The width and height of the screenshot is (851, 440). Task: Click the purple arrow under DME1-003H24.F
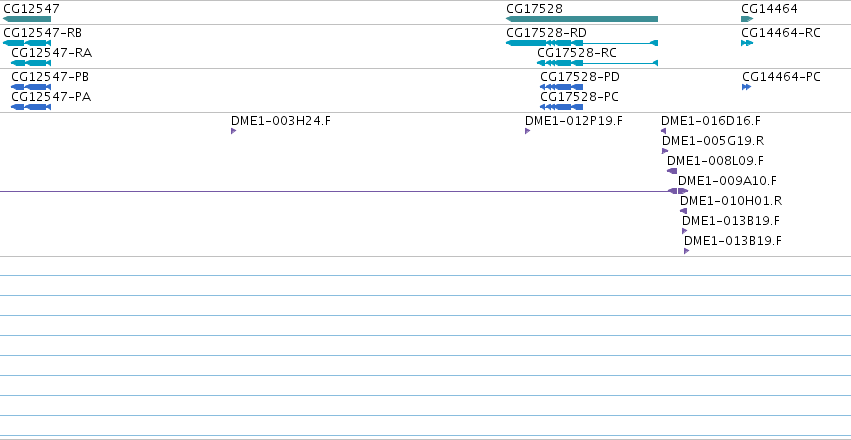pos(233,131)
